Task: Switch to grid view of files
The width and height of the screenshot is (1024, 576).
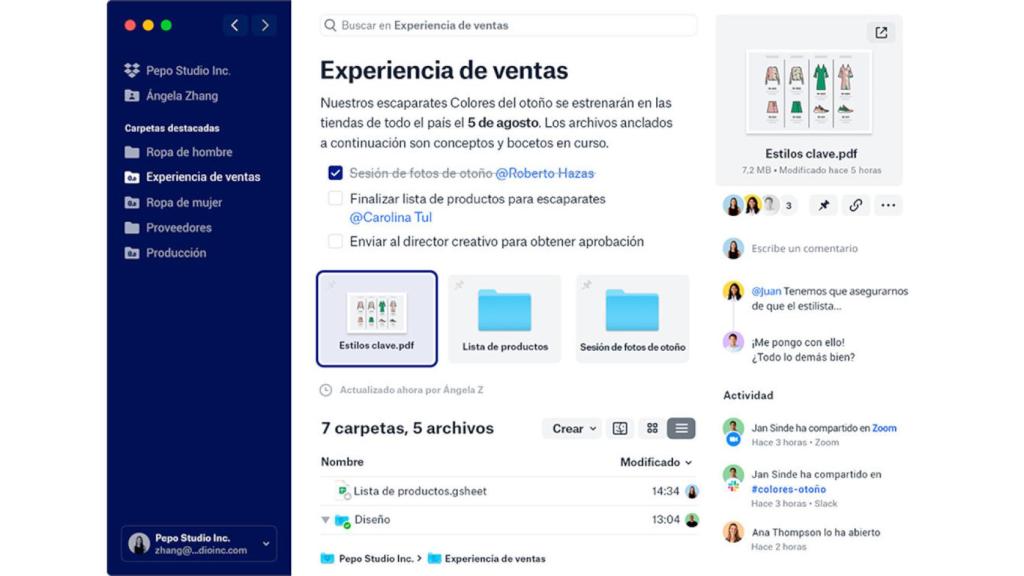Action: coord(652,428)
